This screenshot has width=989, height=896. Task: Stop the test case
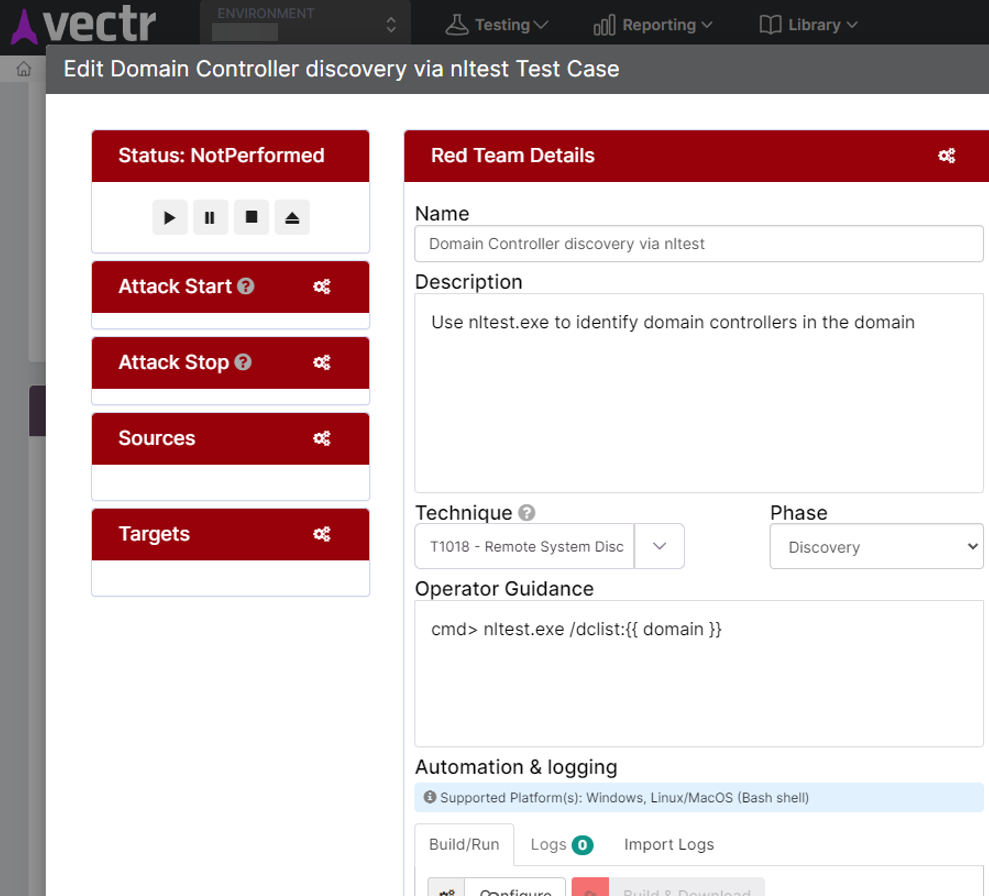click(251, 218)
